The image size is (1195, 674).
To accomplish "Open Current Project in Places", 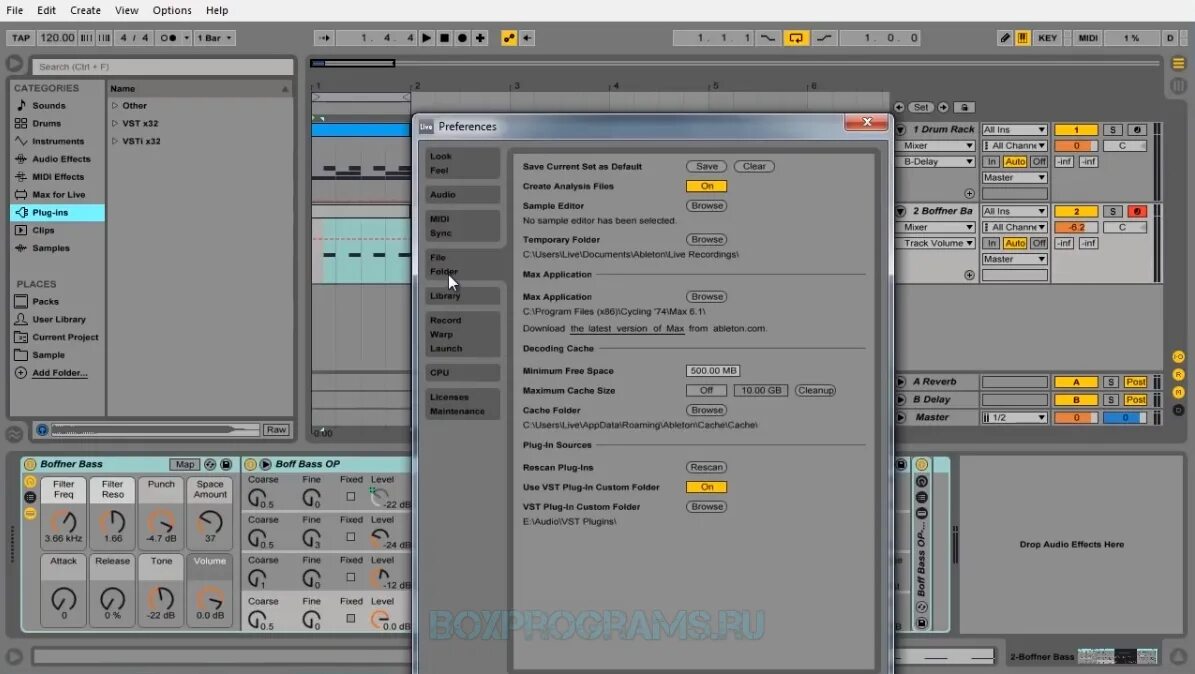I will coord(65,336).
